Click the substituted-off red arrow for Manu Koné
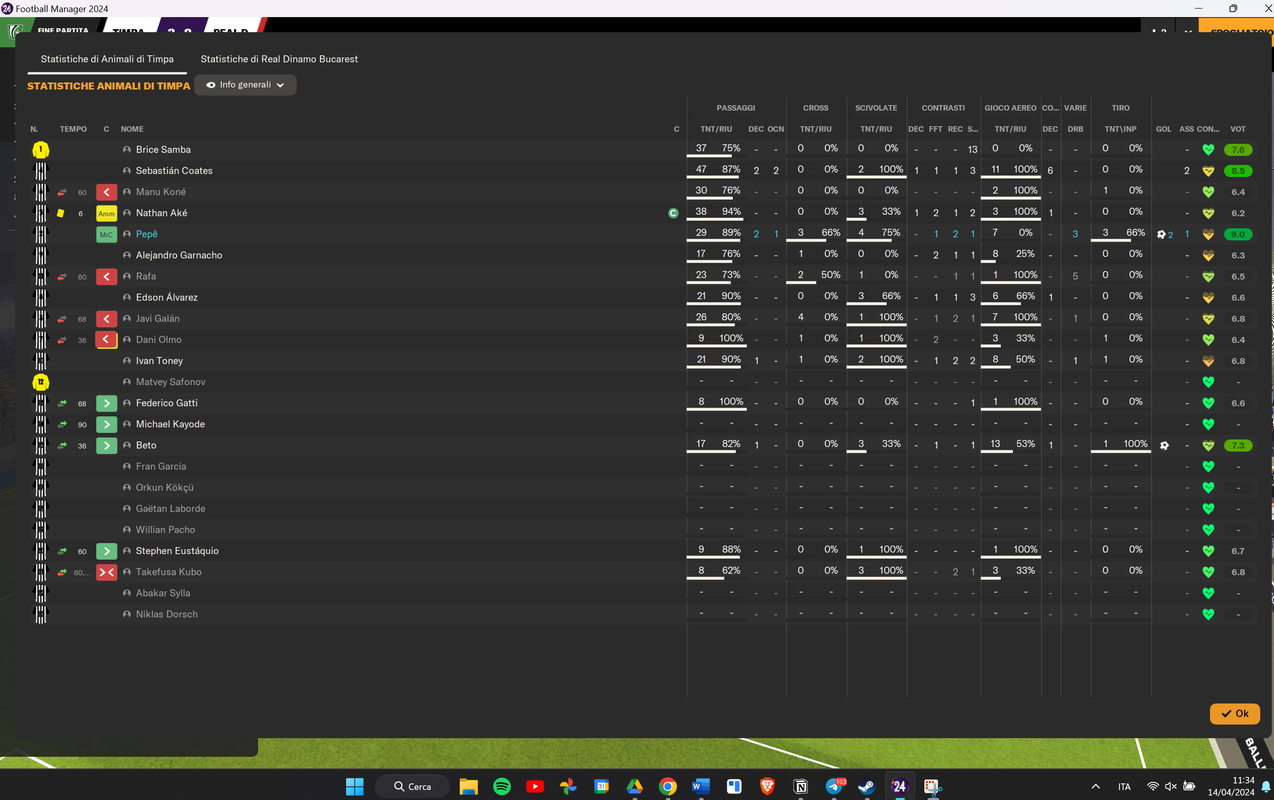 click(x=106, y=192)
